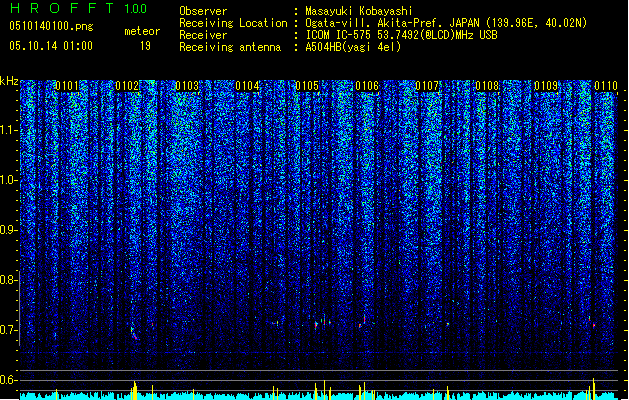Click the meteor echo cluster near 0105

click(x=323, y=323)
